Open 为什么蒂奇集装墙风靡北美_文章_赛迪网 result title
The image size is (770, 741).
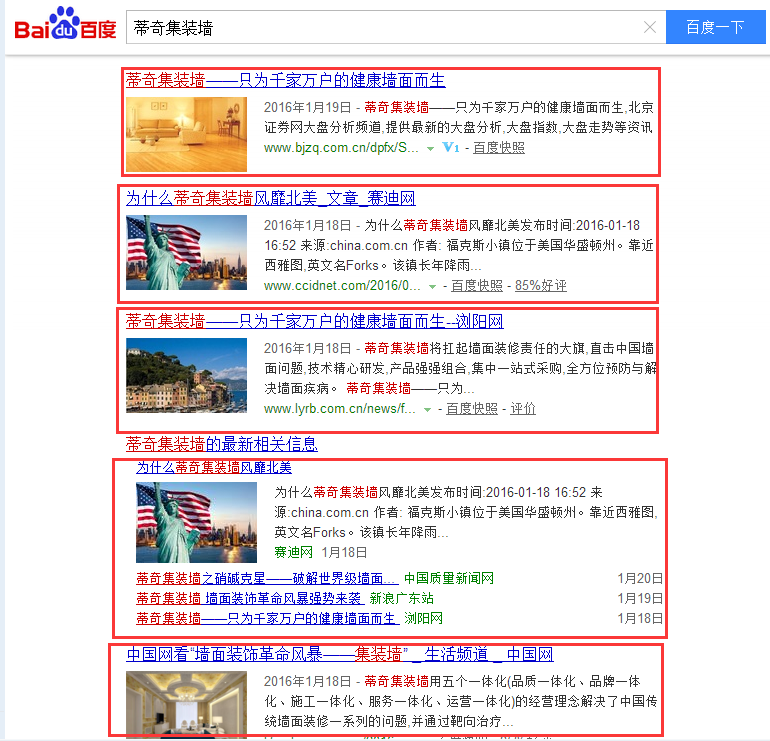tap(270, 199)
